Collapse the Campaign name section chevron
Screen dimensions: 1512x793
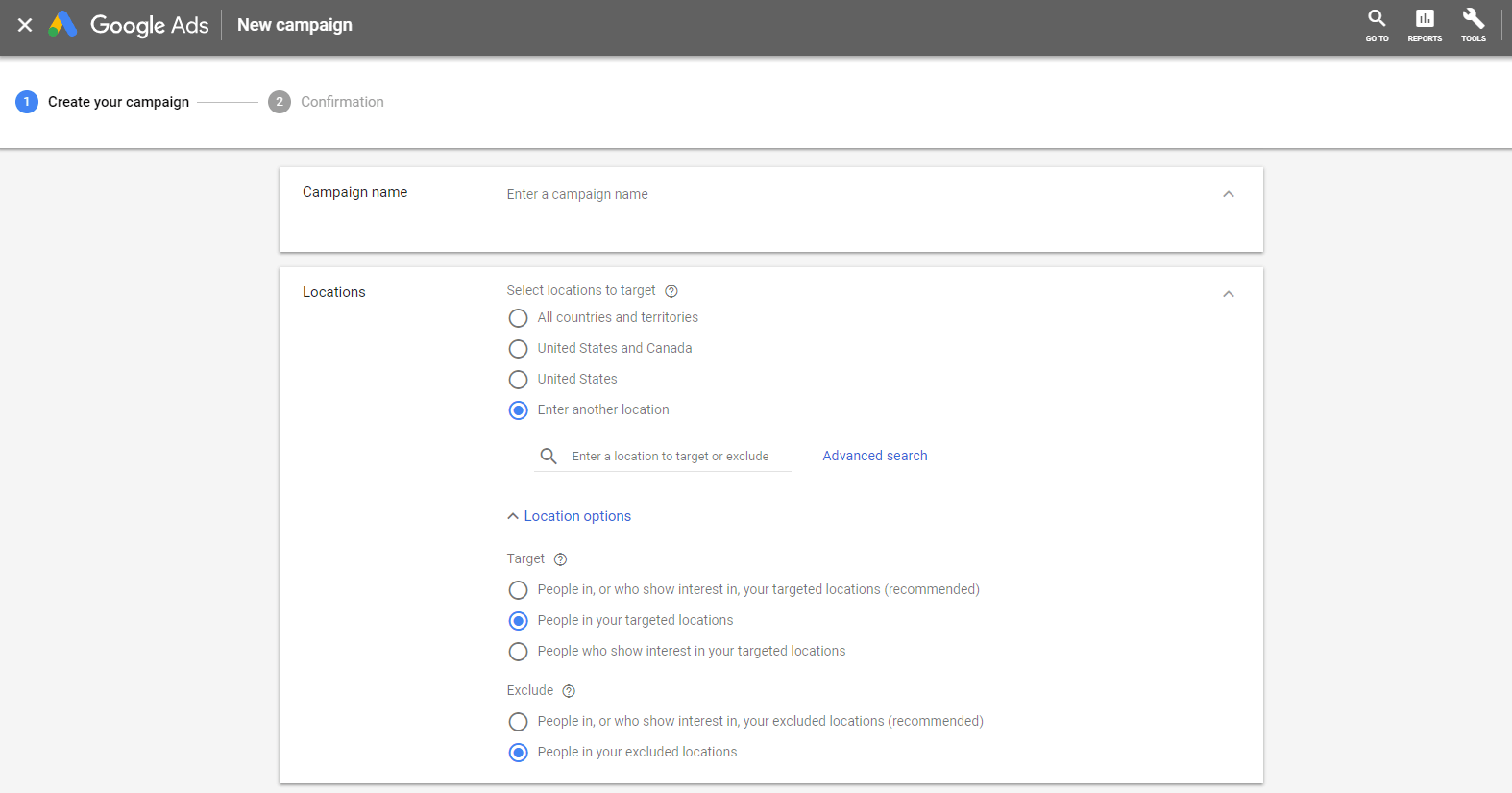[1228, 194]
